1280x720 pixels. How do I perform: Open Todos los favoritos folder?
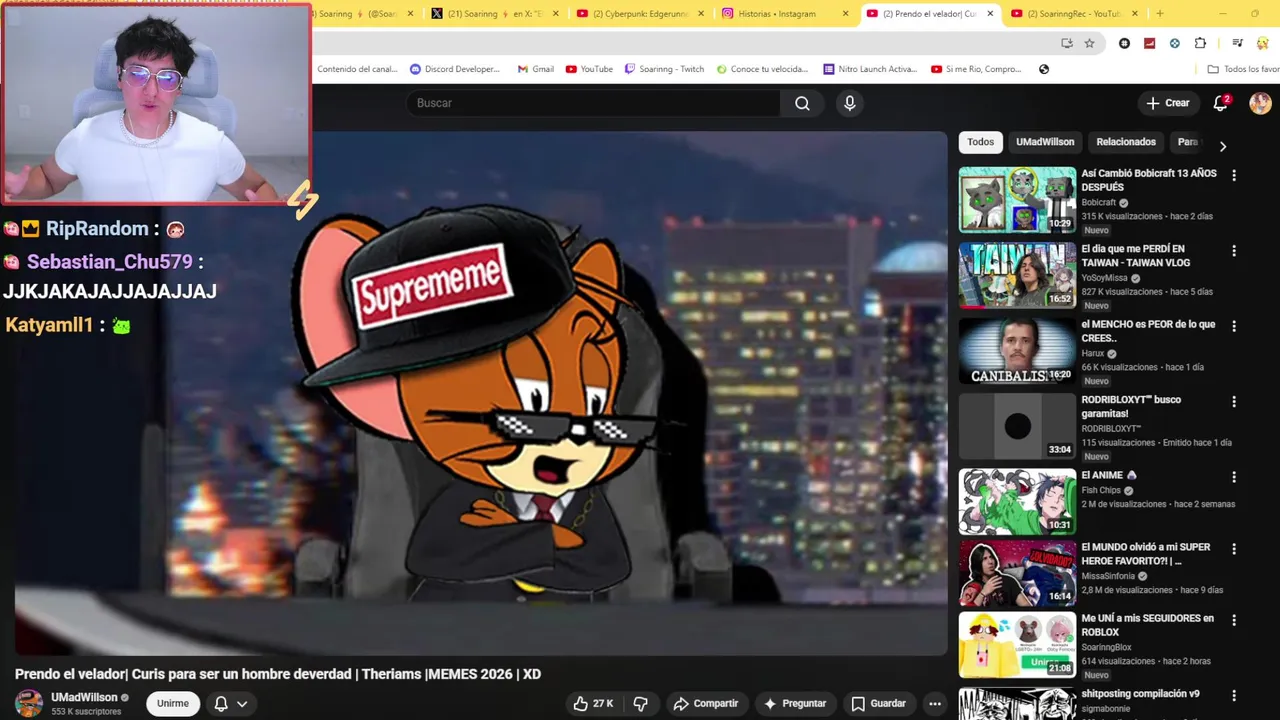[1243, 69]
